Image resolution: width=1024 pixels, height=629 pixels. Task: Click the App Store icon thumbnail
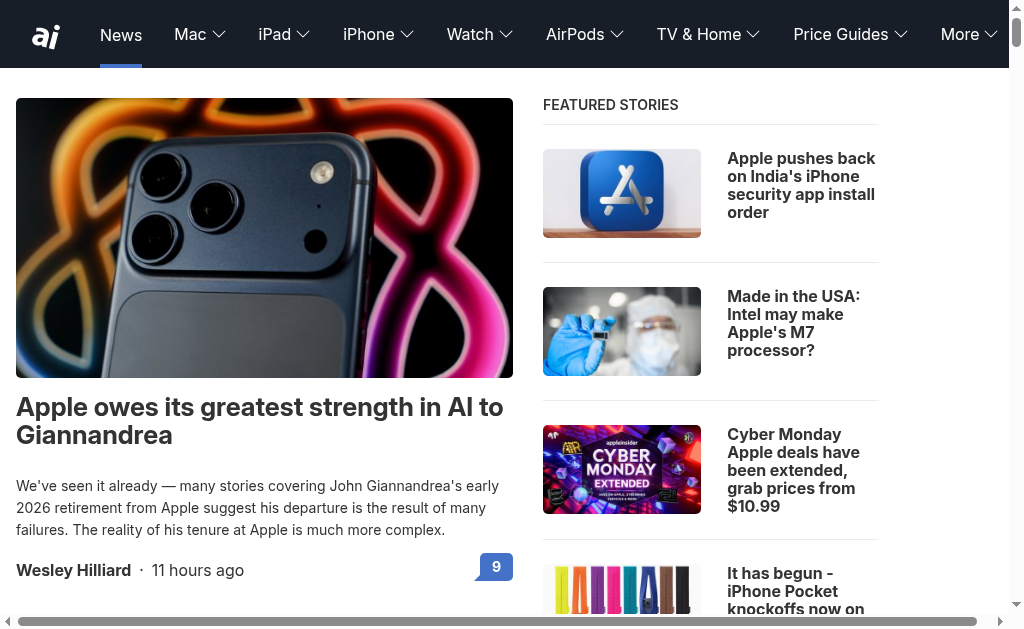[x=622, y=193]
